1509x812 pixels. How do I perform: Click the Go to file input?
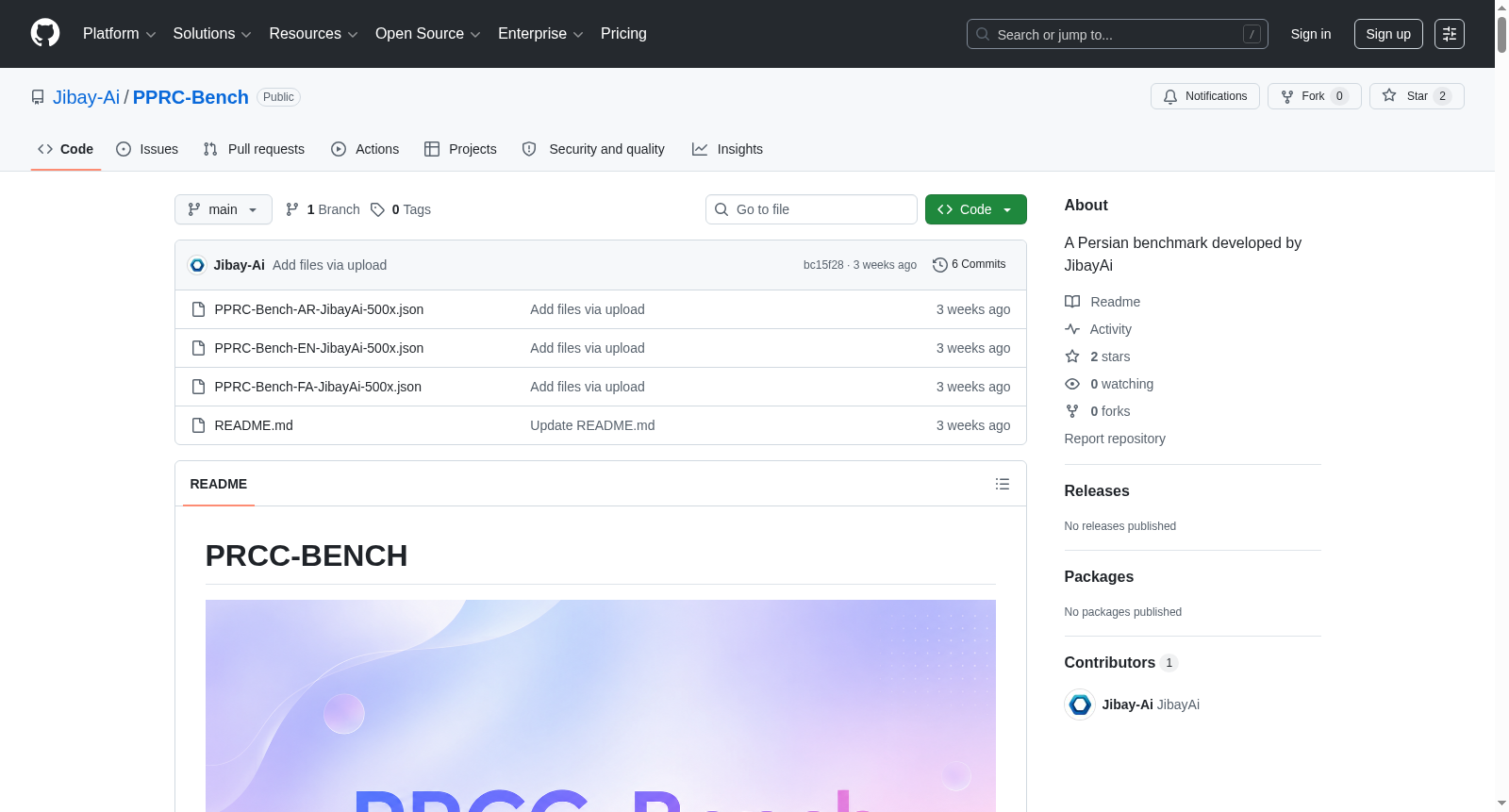pyautogui.click(x=811, y=209)
